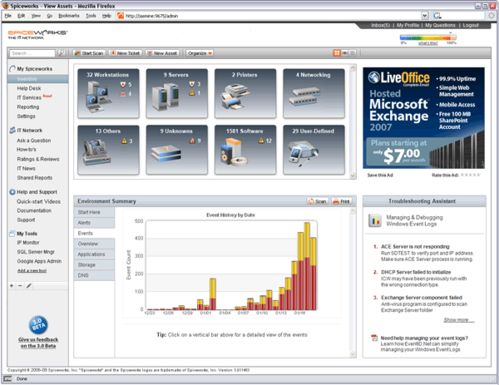This screenshot has height=385, width=499.
Task: Toggle the orange grid view icon
Action: click(337, 53)
